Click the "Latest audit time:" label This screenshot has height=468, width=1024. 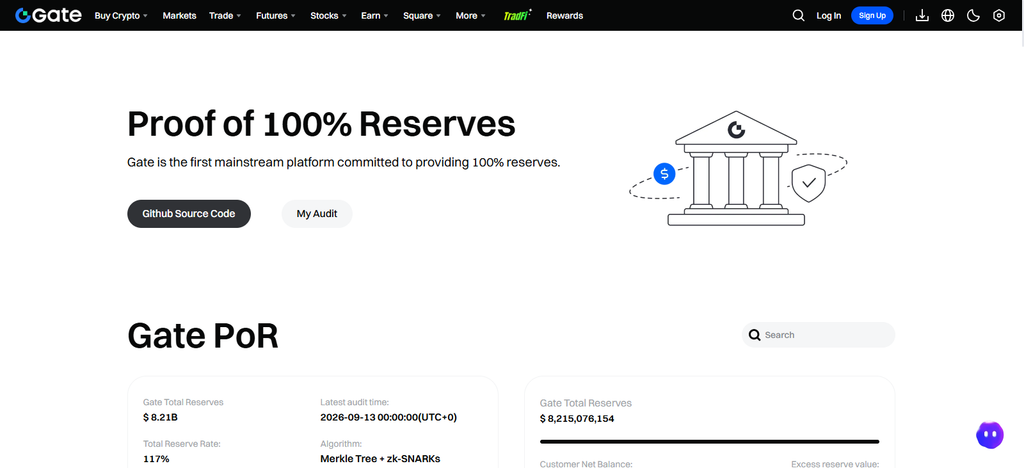[x=355, y=402]
